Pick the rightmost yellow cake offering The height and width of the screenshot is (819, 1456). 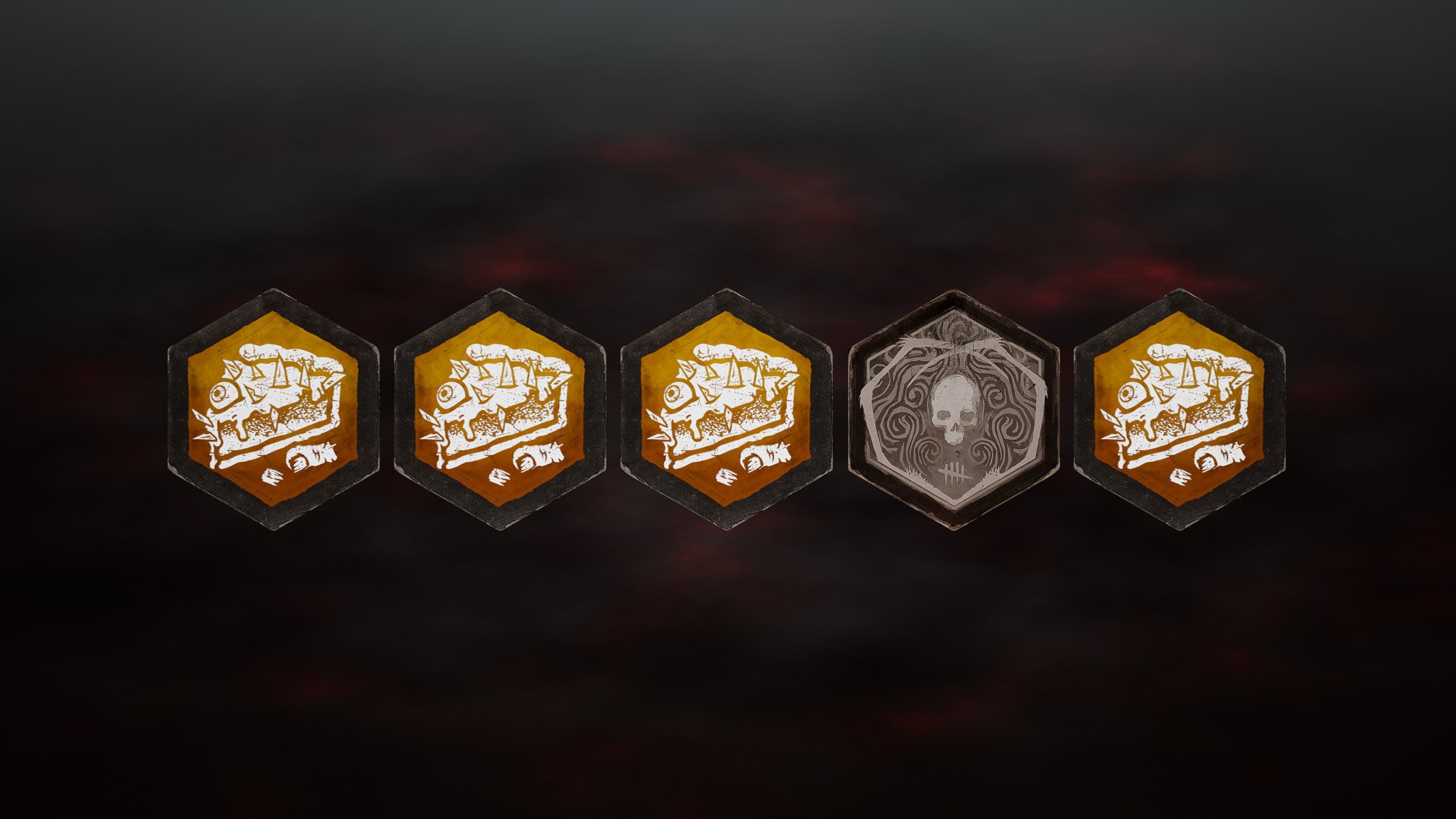(1180, 409)
